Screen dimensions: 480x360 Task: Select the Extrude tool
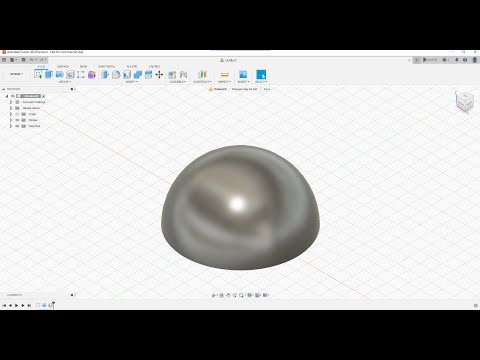point(49,74)
